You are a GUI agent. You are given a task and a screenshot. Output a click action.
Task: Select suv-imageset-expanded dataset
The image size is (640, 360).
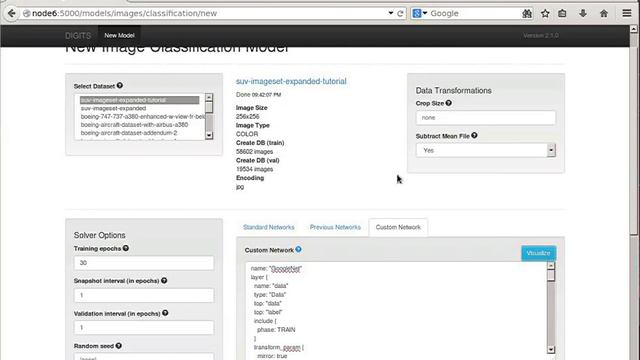[113, 108]
